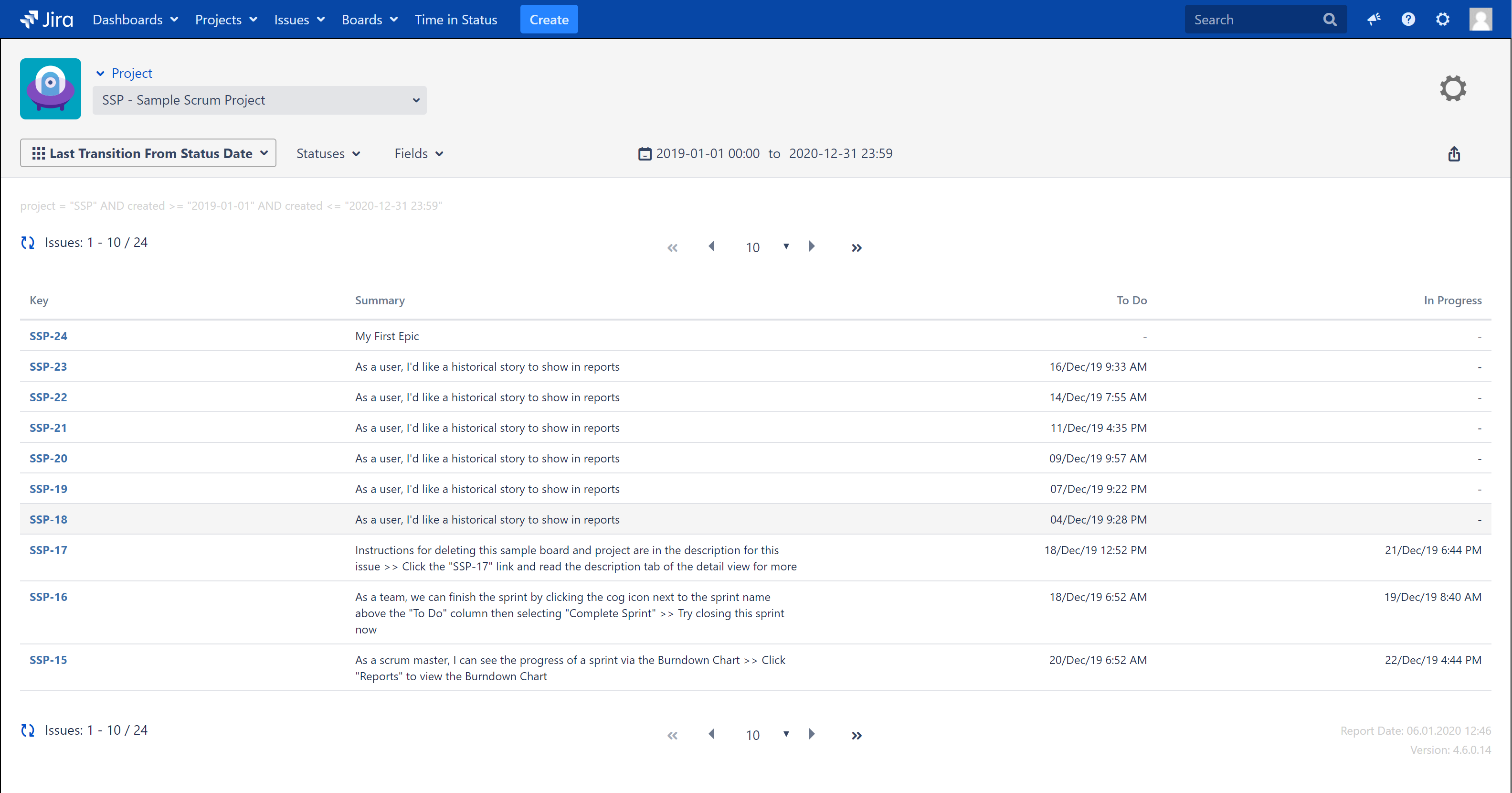The width and height of the screenshot is (1512, 793).
Task: Open issue SSP-17 link
Action: click(48, 550)
